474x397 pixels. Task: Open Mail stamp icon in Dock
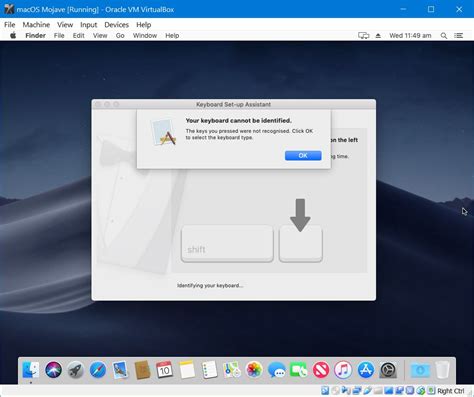(x=120, y=370)
